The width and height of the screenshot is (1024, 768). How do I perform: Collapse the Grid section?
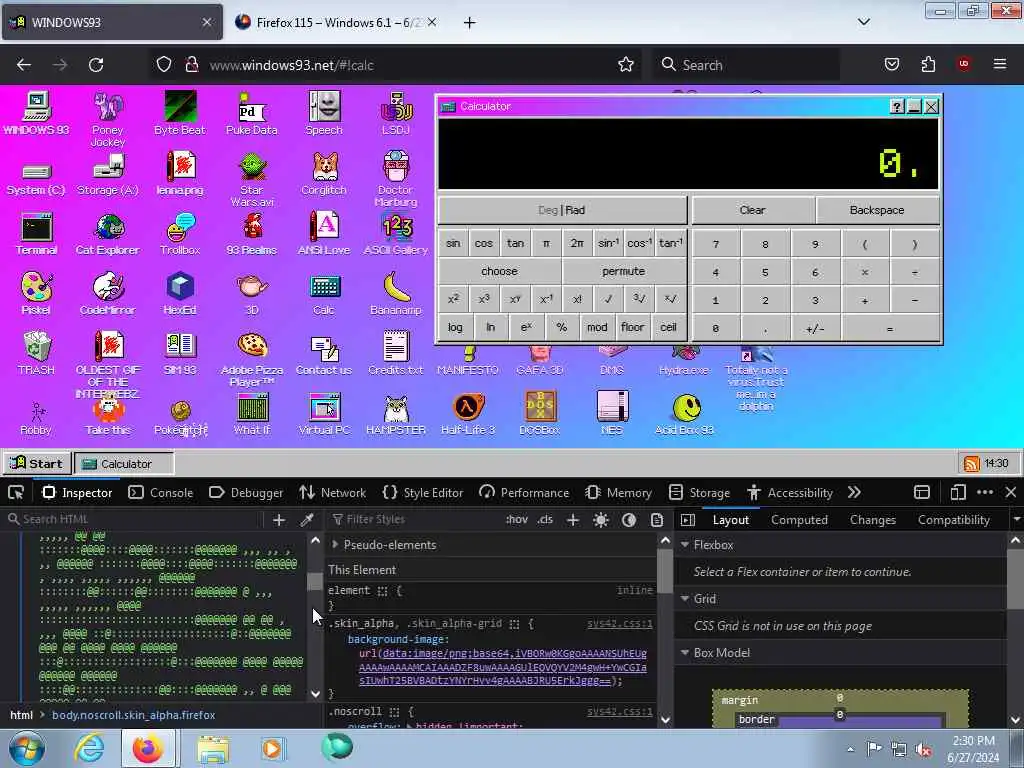[685, 599]
